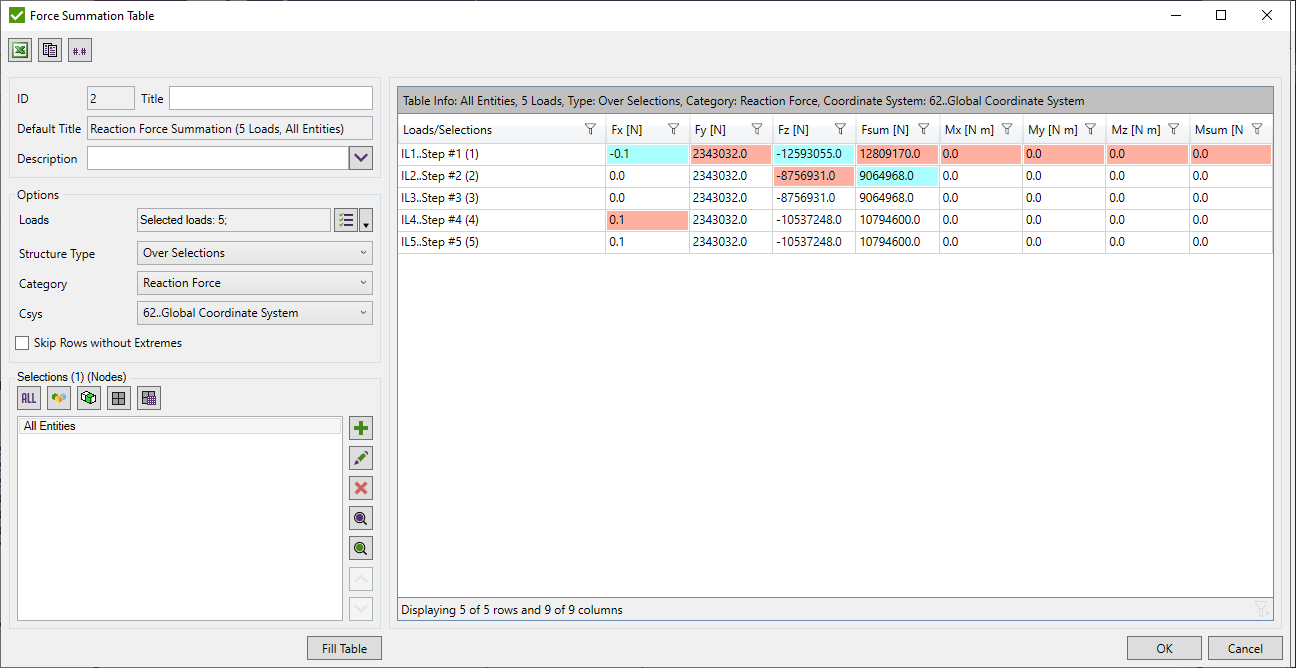
Task: Click into the Title input field
Action: click(x=270, y=98)
